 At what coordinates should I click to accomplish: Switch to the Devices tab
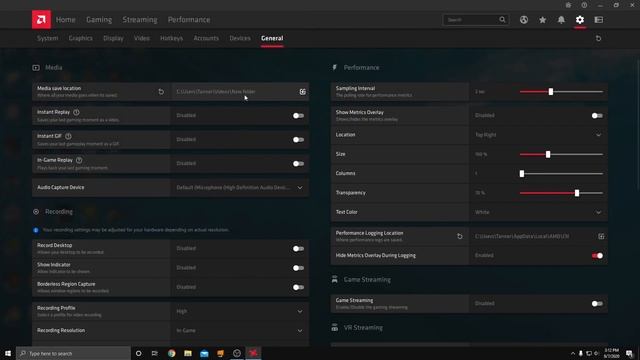240,38
